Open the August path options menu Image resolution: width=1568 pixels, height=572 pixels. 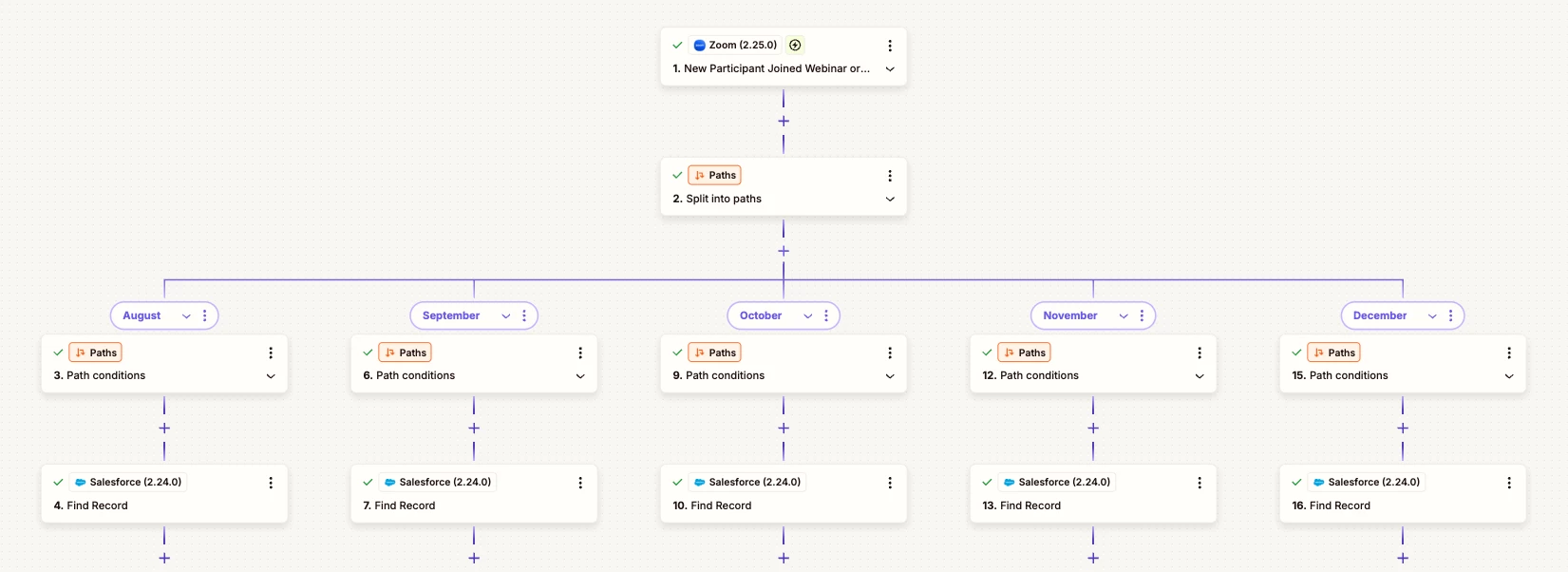[x=205, y=315]
